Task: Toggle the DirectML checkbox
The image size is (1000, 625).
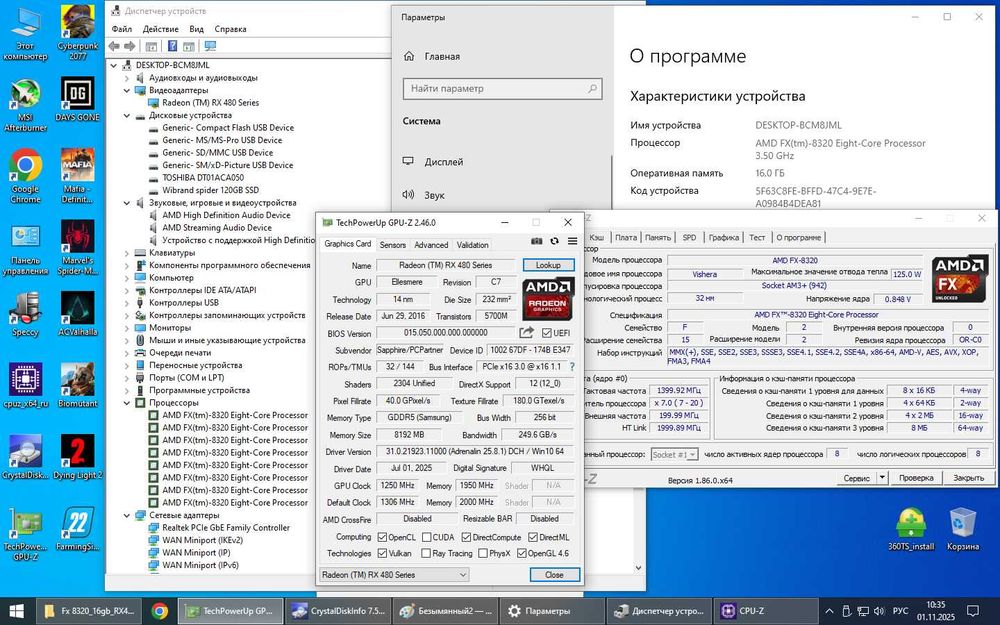Action: (x=533, y=537)
